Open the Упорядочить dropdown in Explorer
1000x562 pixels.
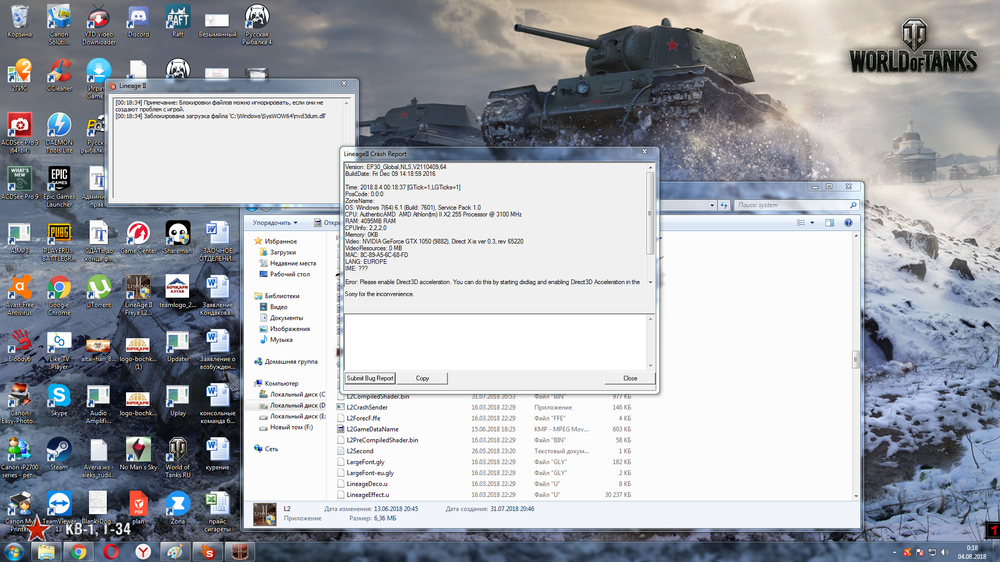(274, 223)
